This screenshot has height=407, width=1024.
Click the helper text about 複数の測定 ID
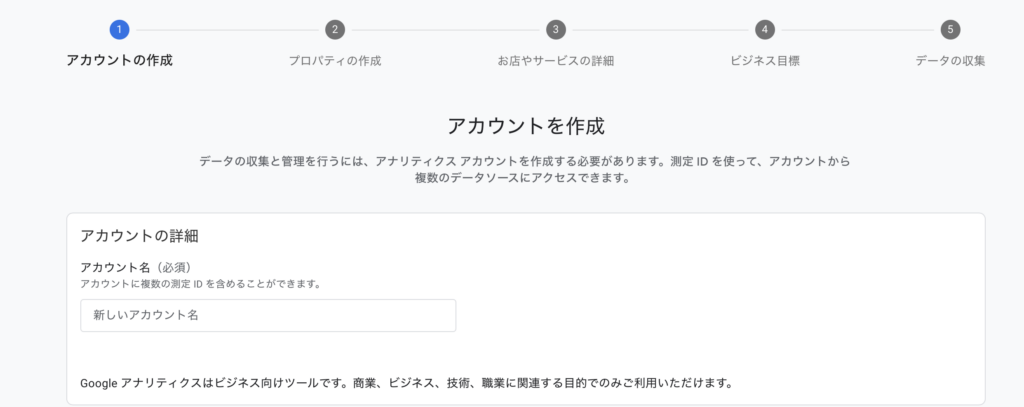coord(200,284)
